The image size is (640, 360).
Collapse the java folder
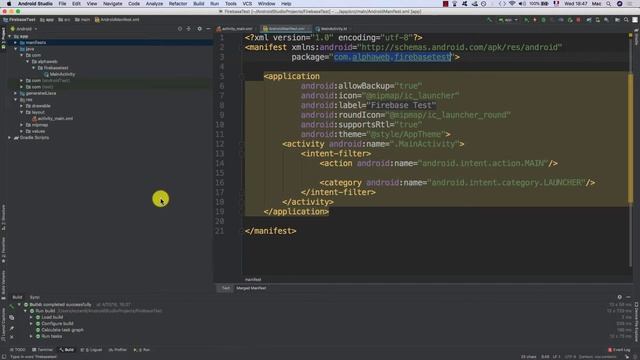pos(16,49)
